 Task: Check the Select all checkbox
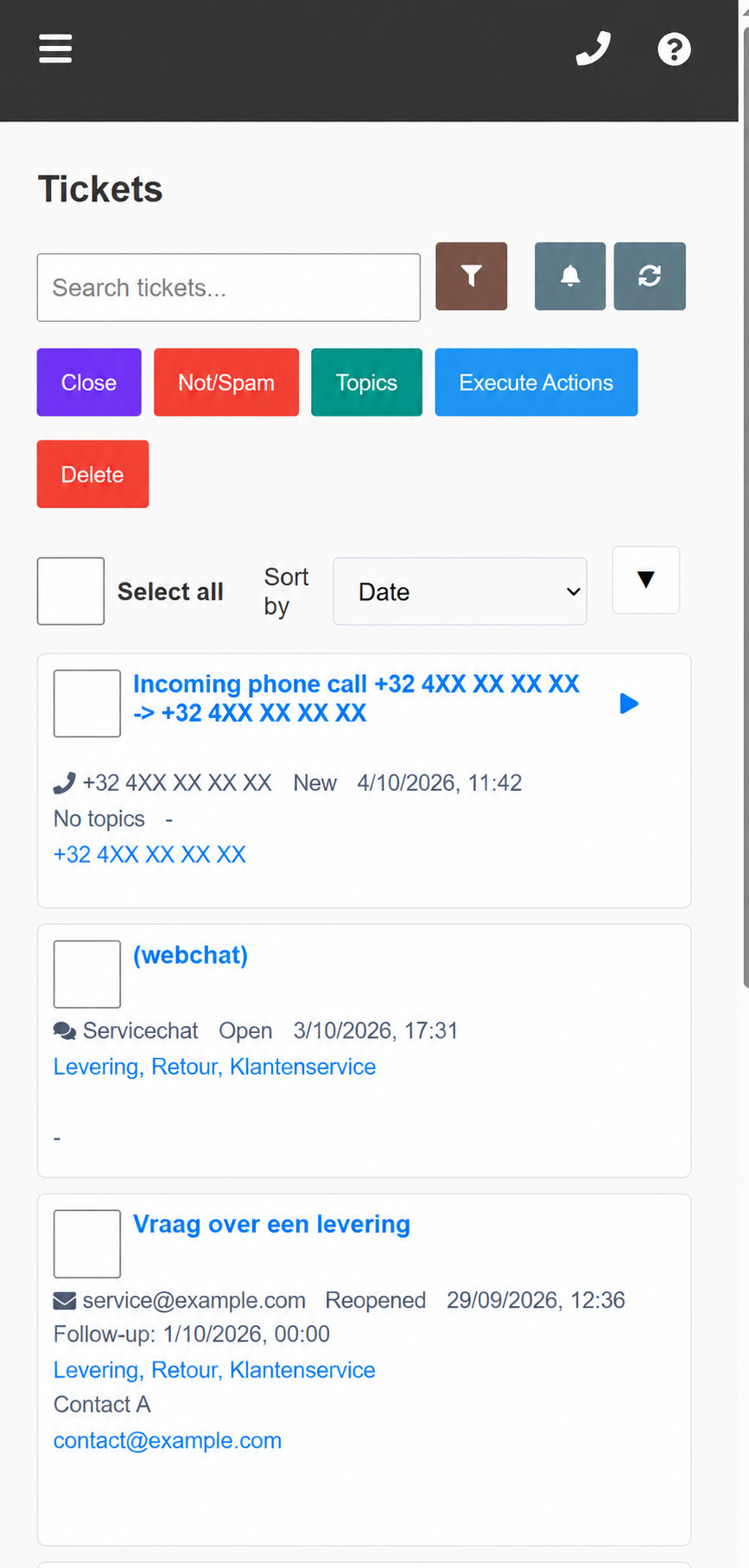click(x=71, y=591)
